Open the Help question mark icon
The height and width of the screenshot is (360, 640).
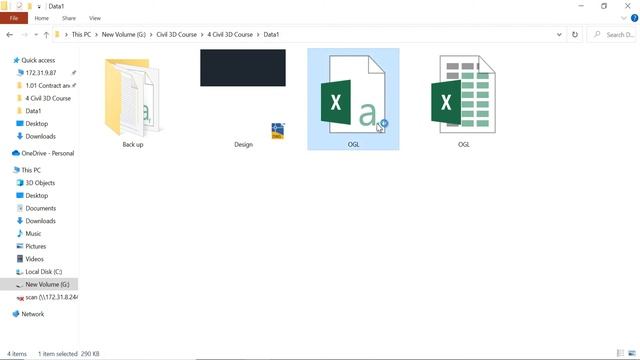634,18
